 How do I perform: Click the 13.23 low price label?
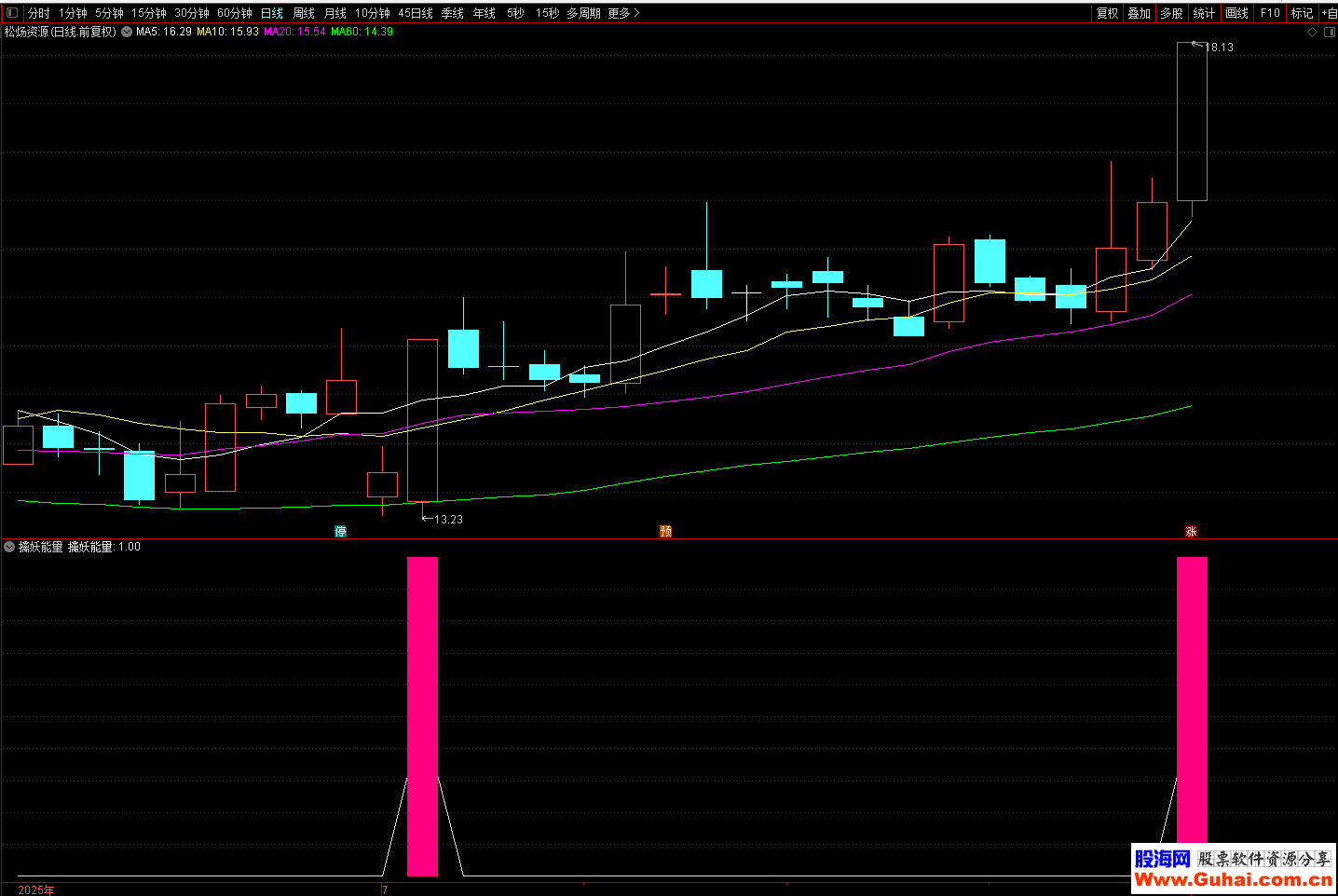click(x=448, y=520)
